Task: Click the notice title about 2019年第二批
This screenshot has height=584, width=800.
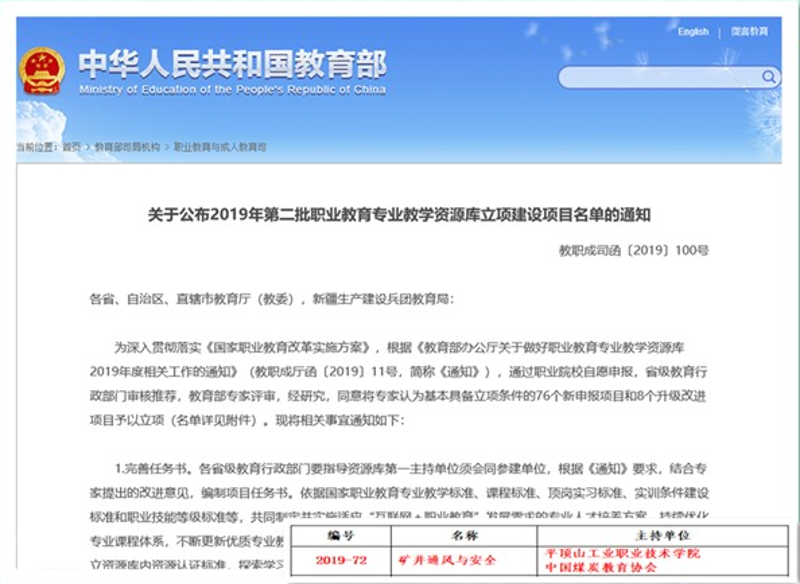Action: click(x=399, y=215)
